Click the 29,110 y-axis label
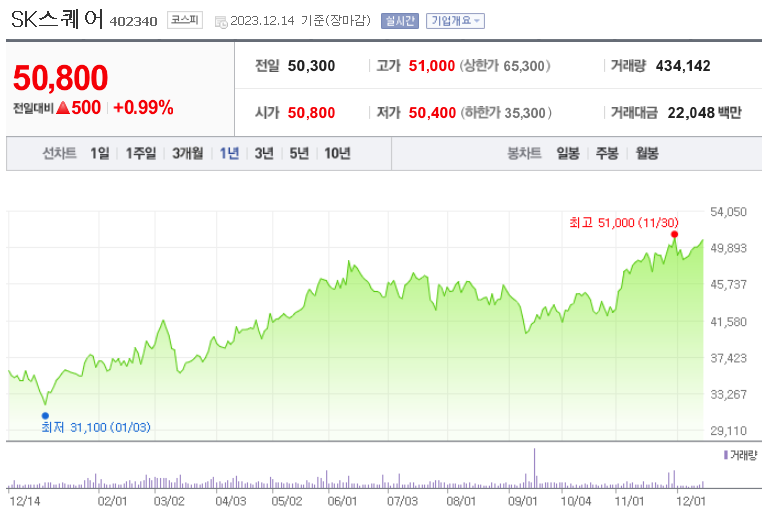762x516 pixels. (728, 430)
